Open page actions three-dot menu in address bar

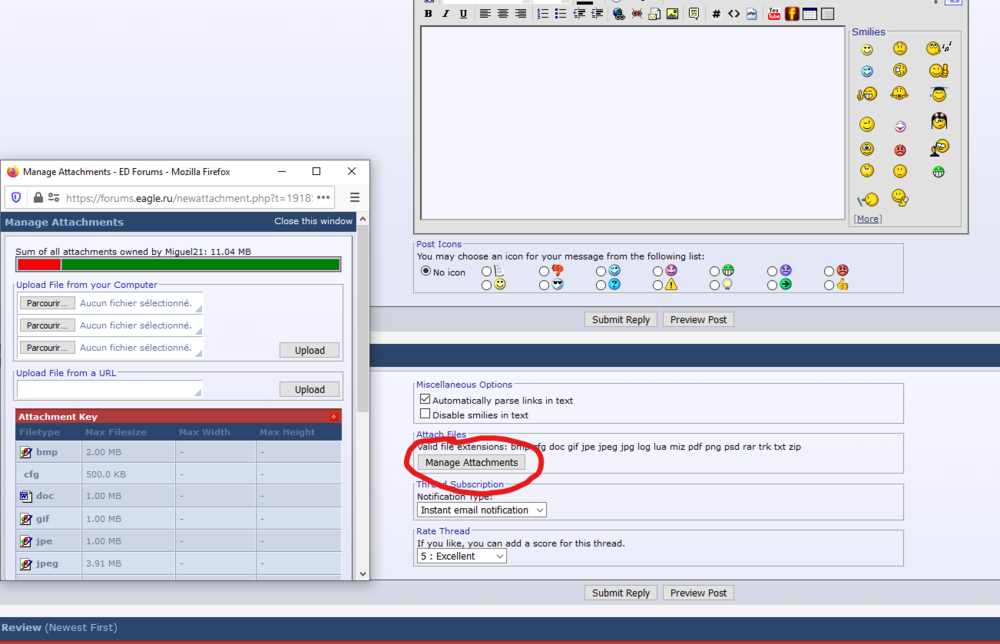point(323,198)
